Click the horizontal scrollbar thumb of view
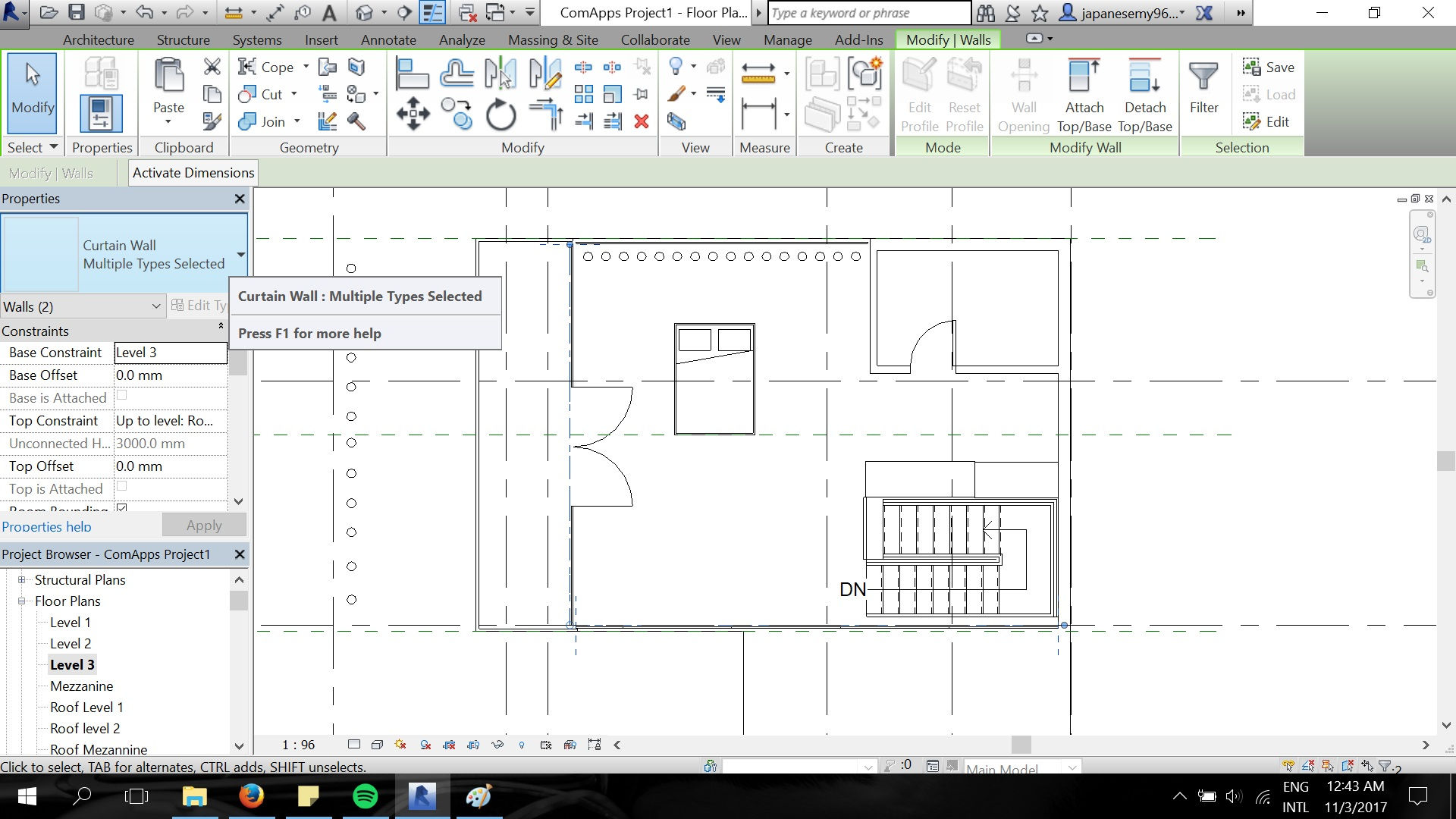The image size is (1456, 819). (x=1021, y=745)
